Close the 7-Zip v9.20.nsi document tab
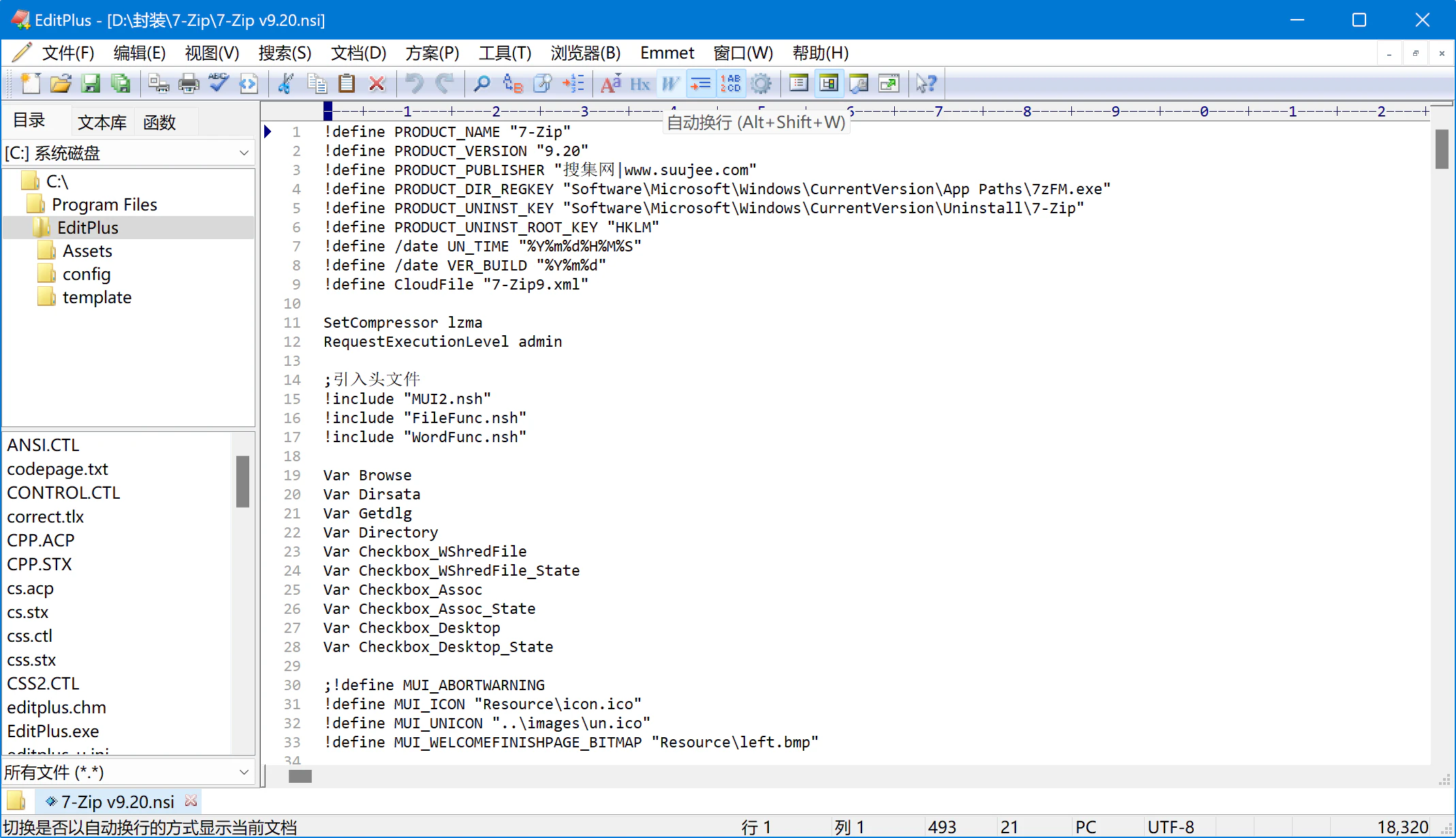Viewport: 1456px width, 838px height. click(191, 801)
